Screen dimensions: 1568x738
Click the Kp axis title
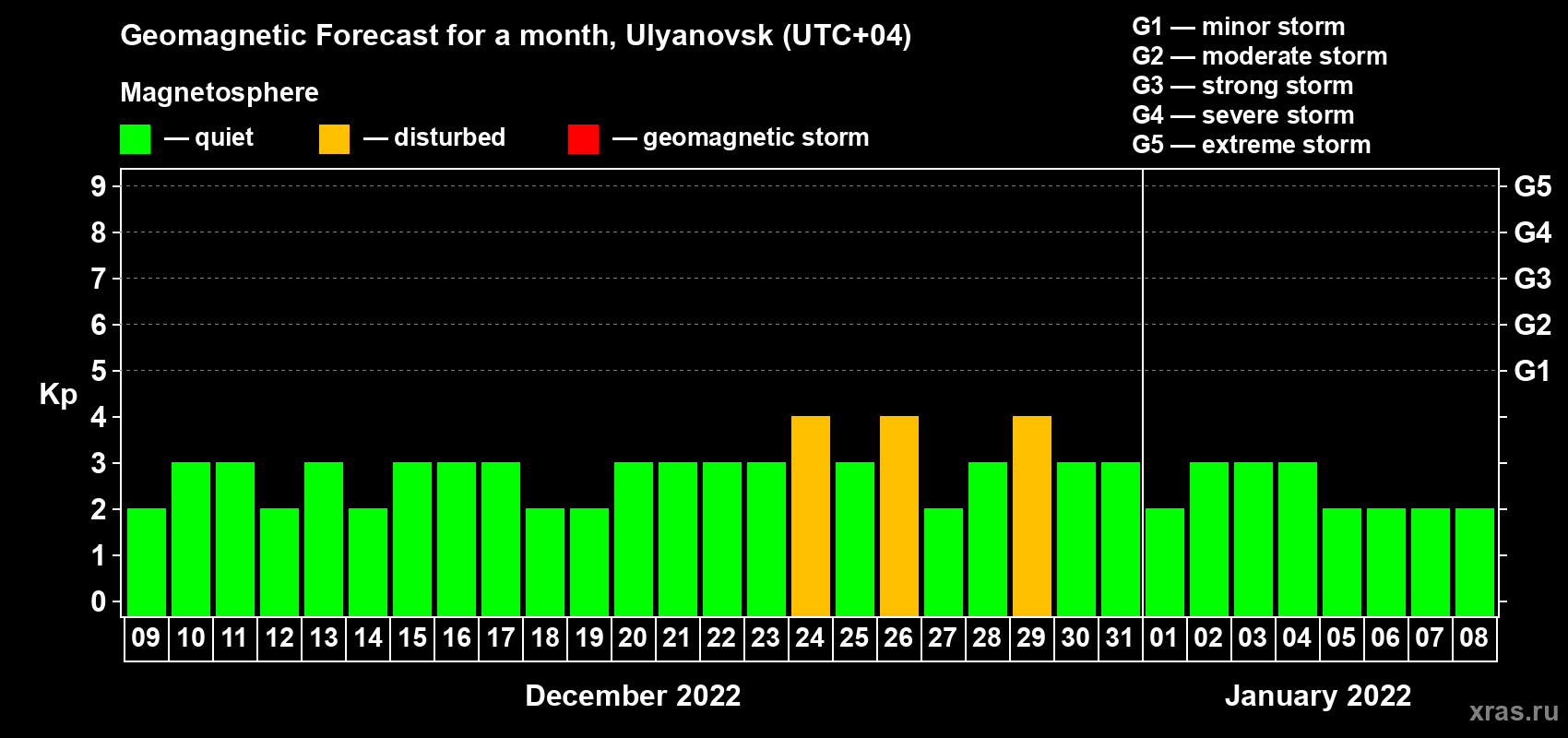pos(58,395)
